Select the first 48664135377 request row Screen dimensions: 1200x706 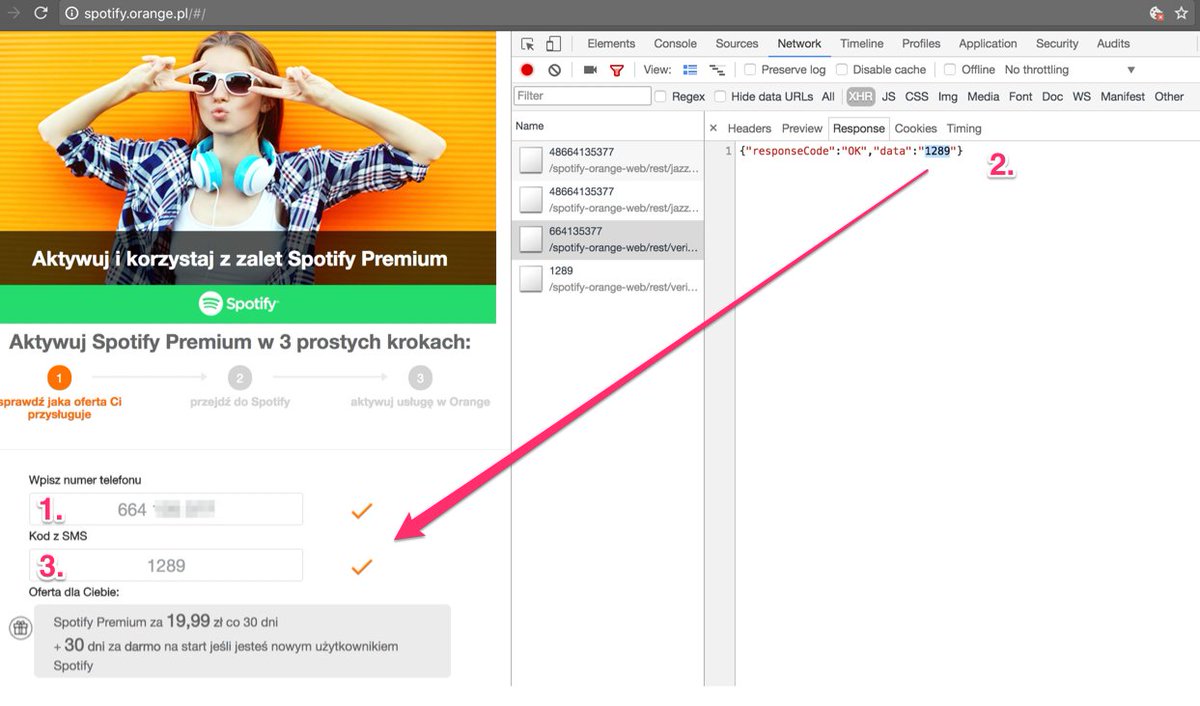[608, 160]
